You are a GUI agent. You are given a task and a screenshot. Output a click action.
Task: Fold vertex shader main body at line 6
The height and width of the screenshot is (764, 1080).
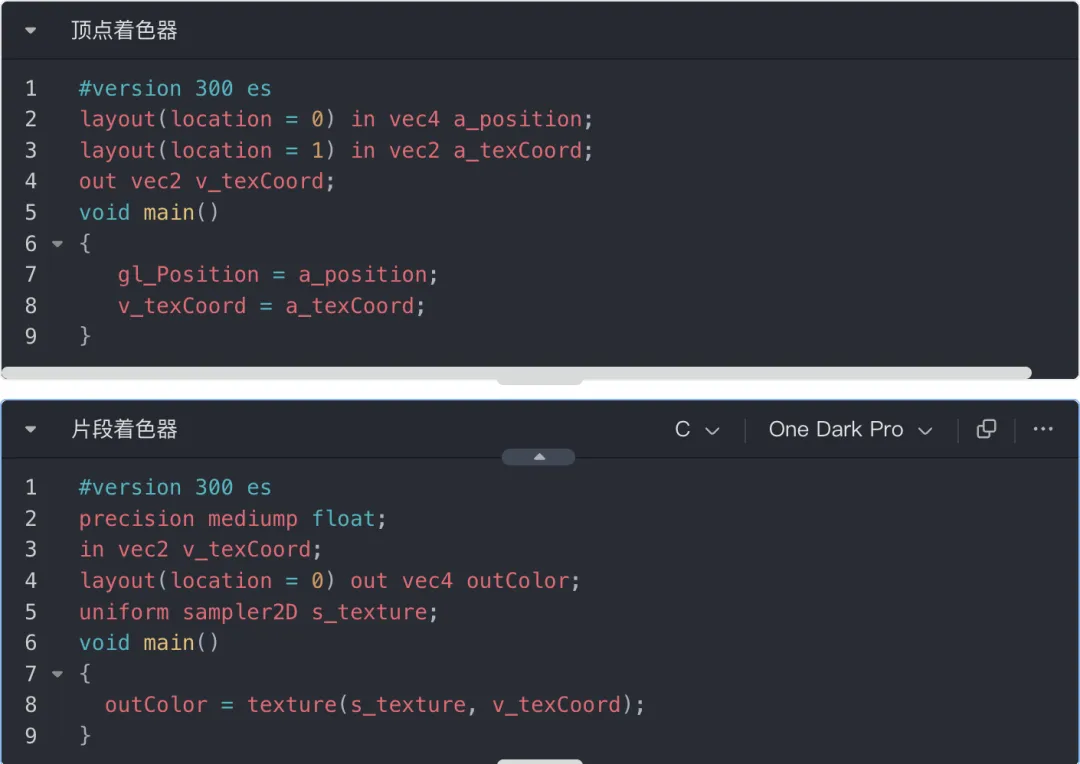(x=57, y=244)
